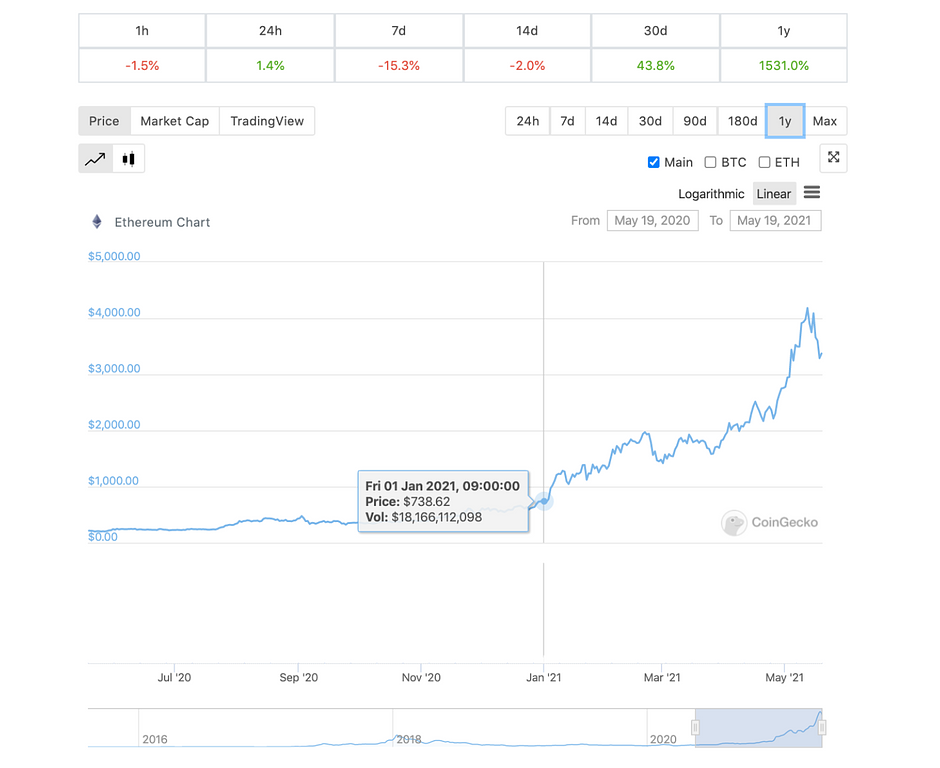Image resolution: width=940 pixels, height=768 pixels.
Task: Select the 90d time range
Action: (695, 121)
